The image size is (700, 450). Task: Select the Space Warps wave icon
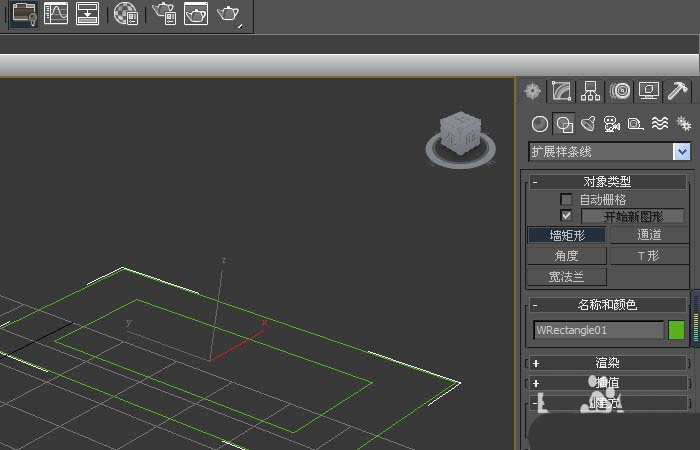(660, 124)
